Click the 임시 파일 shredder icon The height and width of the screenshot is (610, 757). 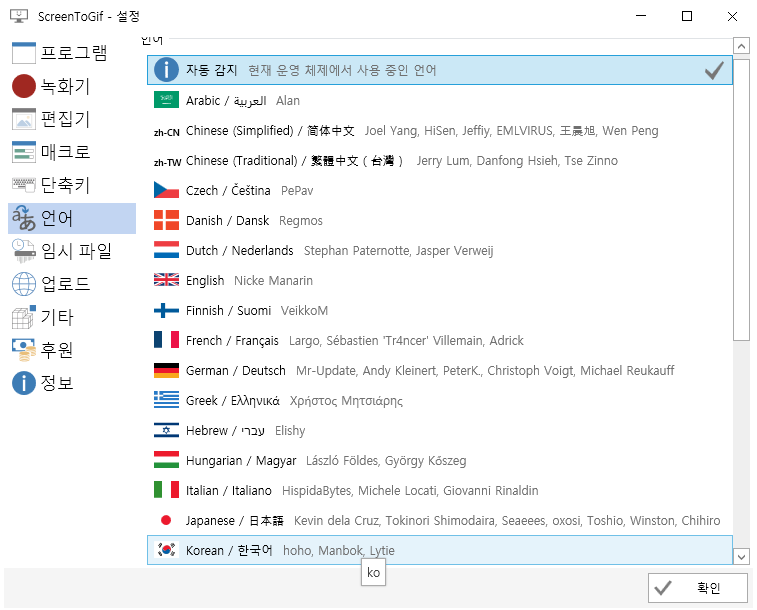pos(24,251)
